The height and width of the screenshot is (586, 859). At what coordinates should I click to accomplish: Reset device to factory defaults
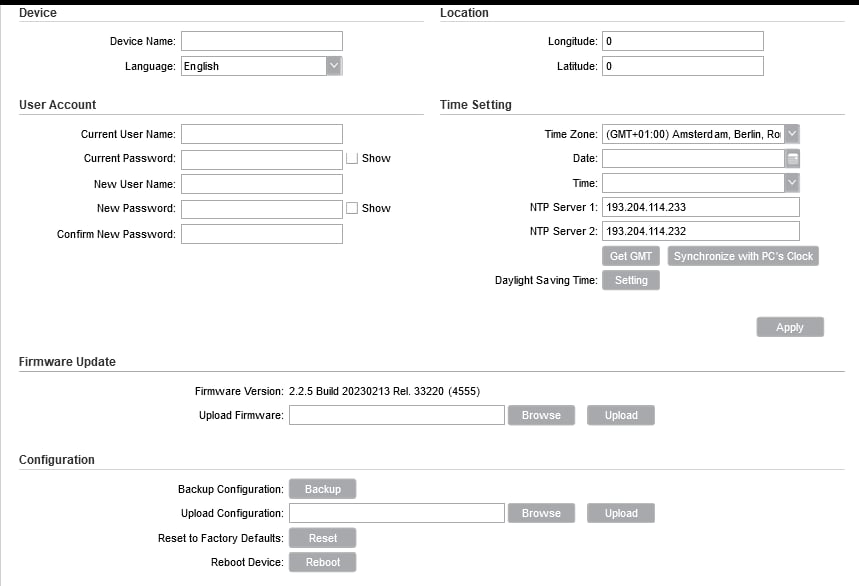point(323,538)
